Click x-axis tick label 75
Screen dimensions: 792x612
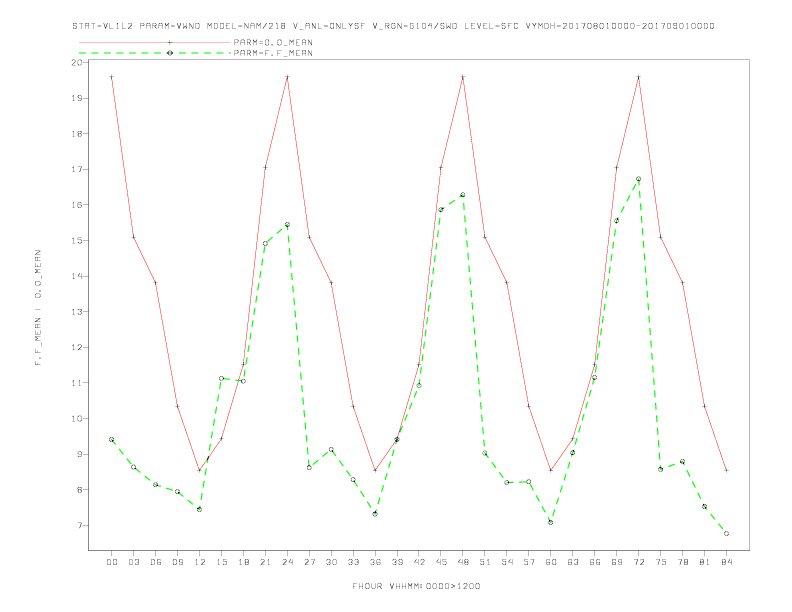pos(661,562)
